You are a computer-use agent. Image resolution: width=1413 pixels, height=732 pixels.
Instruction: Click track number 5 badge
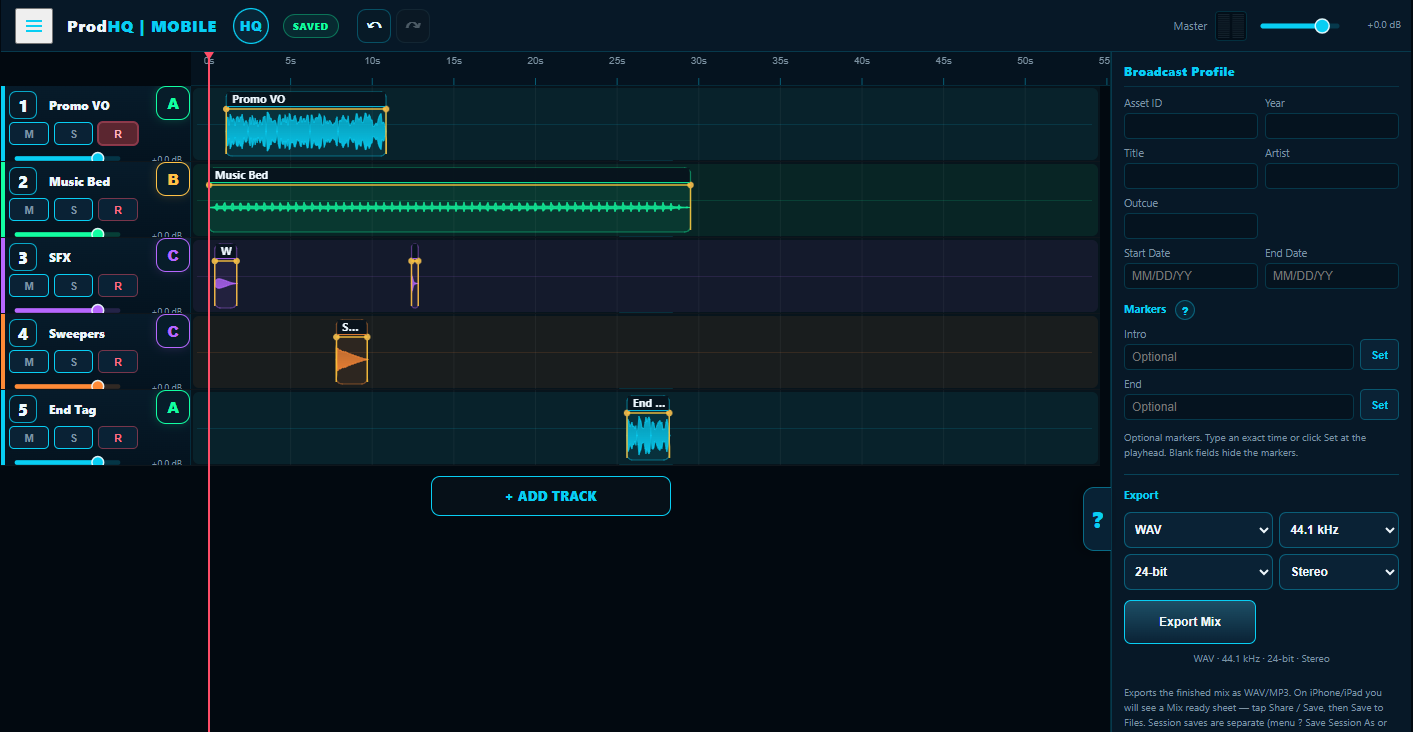[23, 409]
